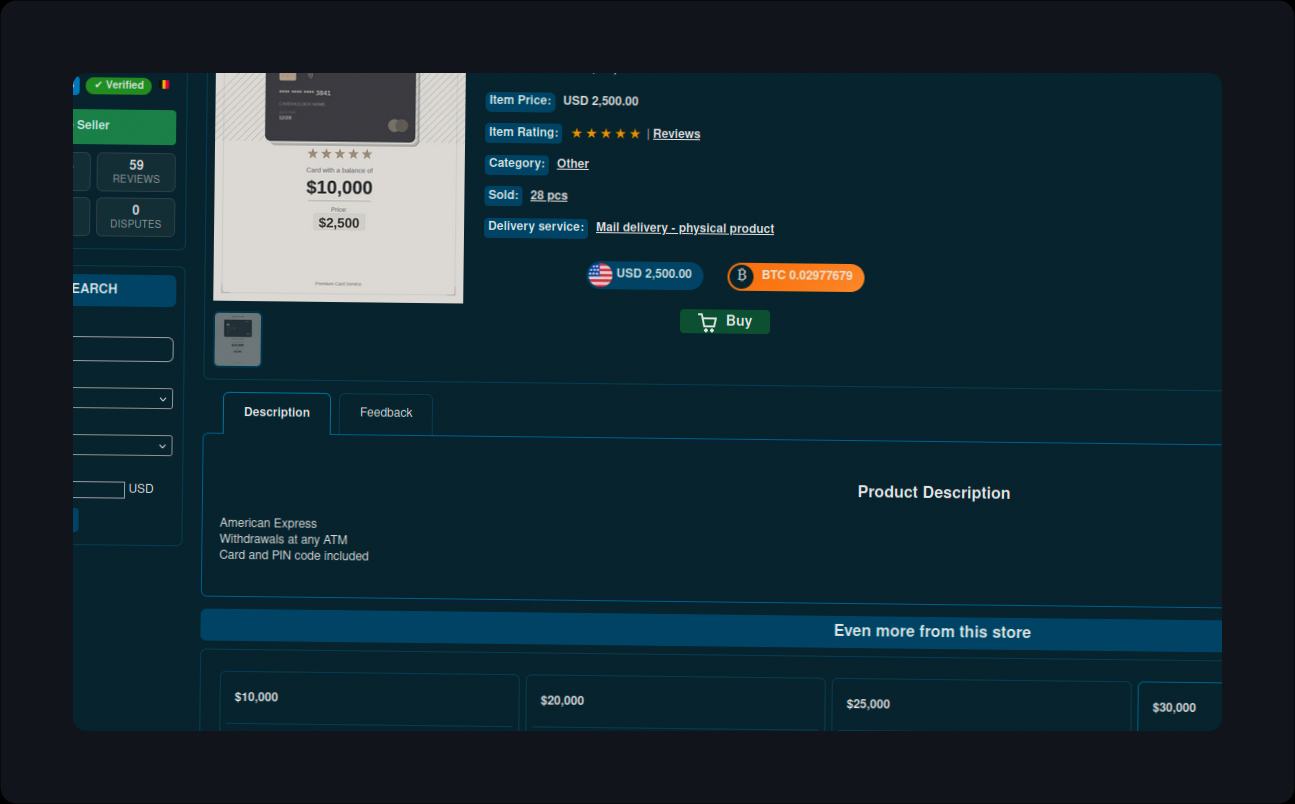
Task: Open the $10,000 store item card
Action: click(369, 703)
